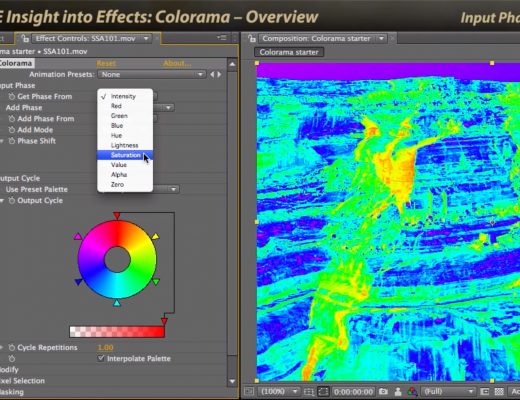Open grid and guide options icon
Viewport: 520px width, 400px height.
309,391
